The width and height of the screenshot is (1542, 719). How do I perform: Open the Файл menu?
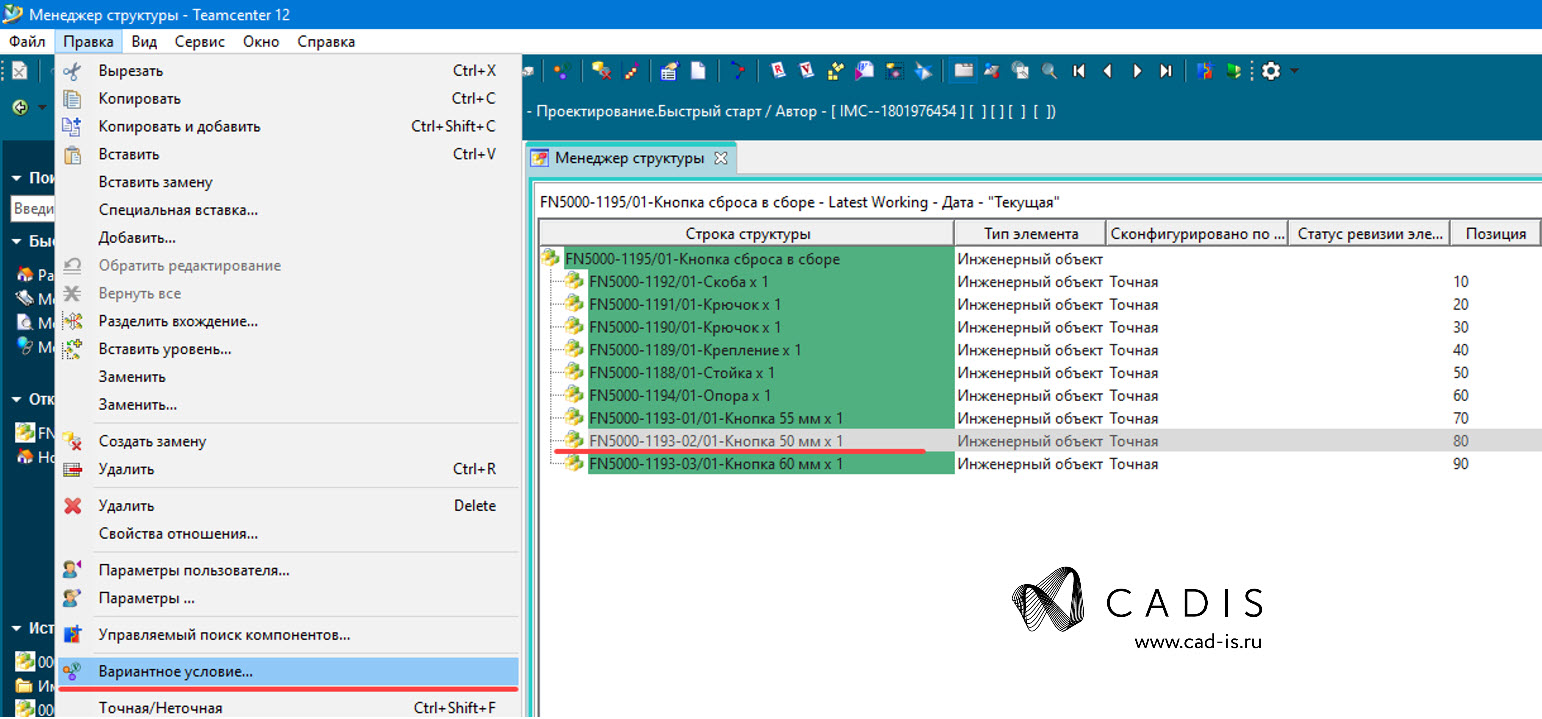click(x=27, y=42)
